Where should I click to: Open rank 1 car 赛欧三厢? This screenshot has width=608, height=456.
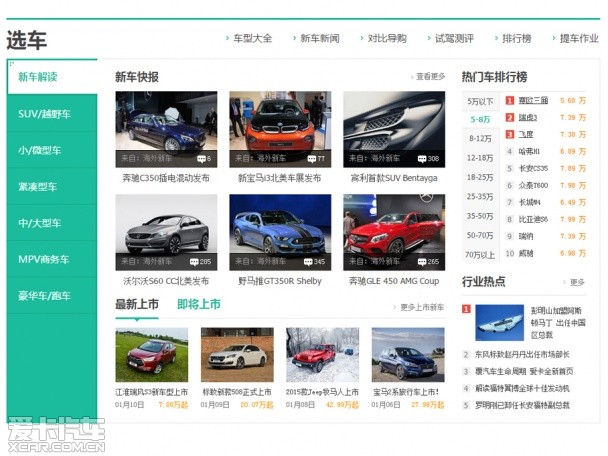533,100
